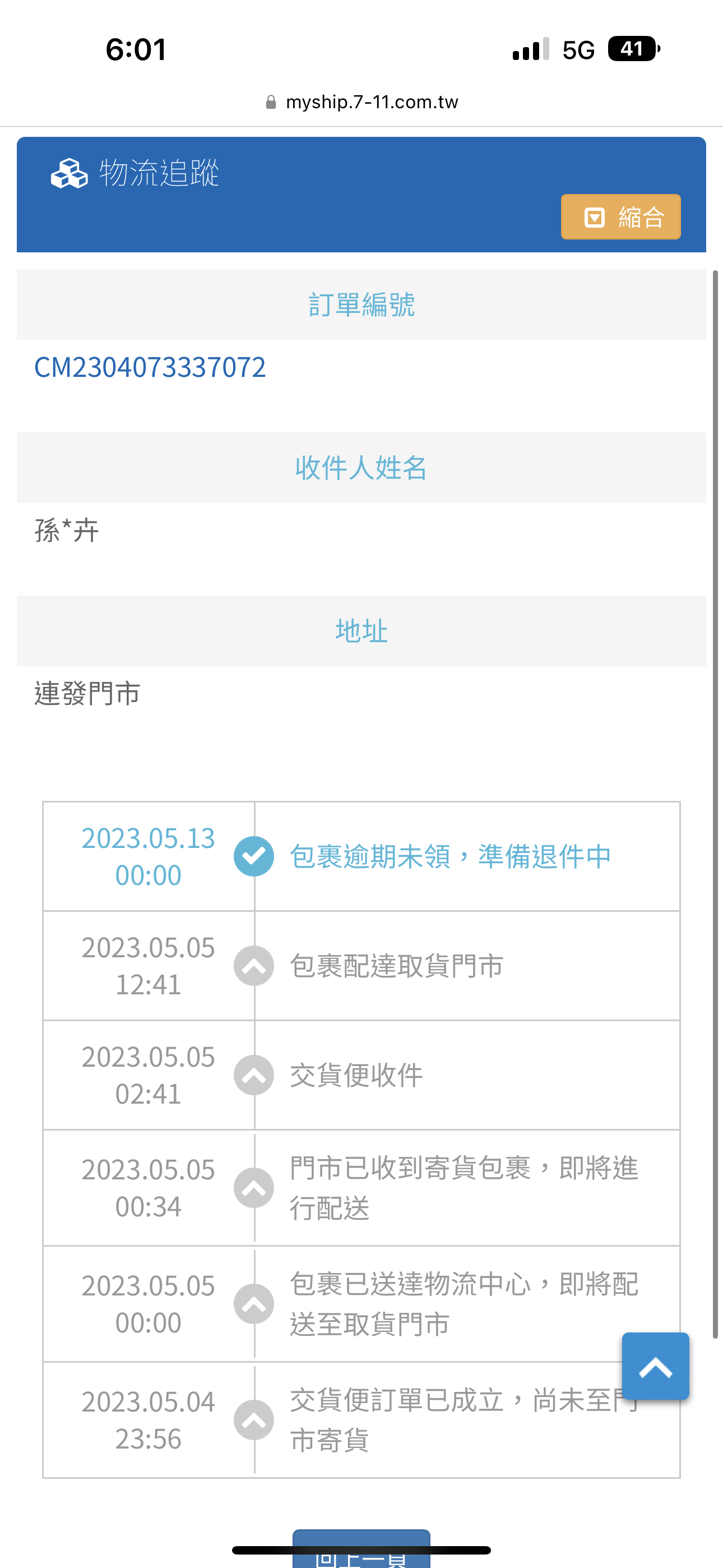Tap the battery indicator in status bar
The image size is (723, 1568).
click(633, 49)
